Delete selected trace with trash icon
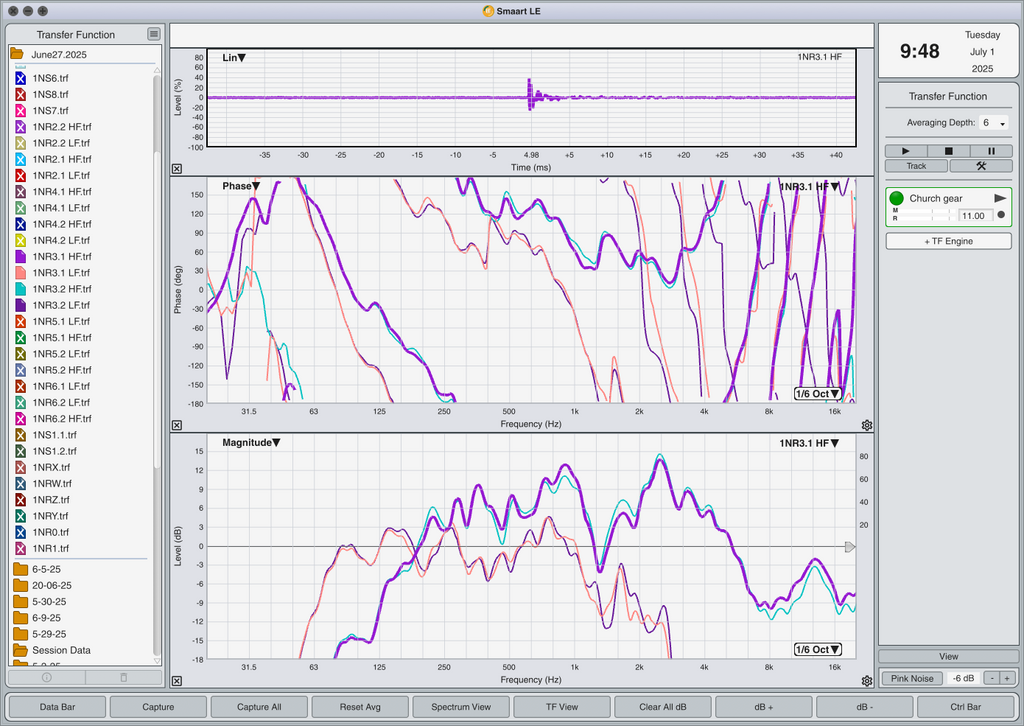The height and width of the screenshot is (726, 1024). (123, 678)
